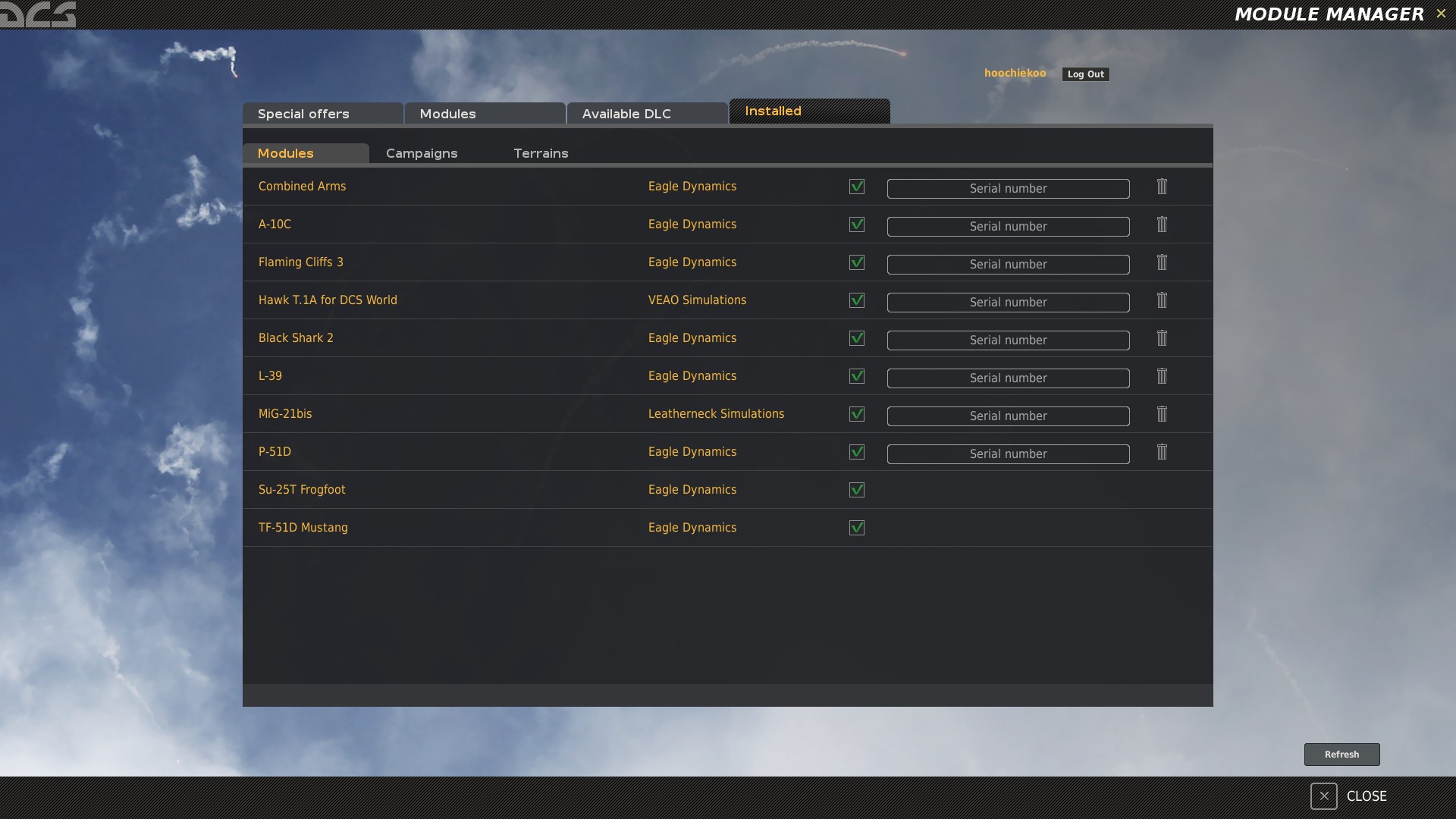Open the Terrains sub-tab

coord(541,153)
